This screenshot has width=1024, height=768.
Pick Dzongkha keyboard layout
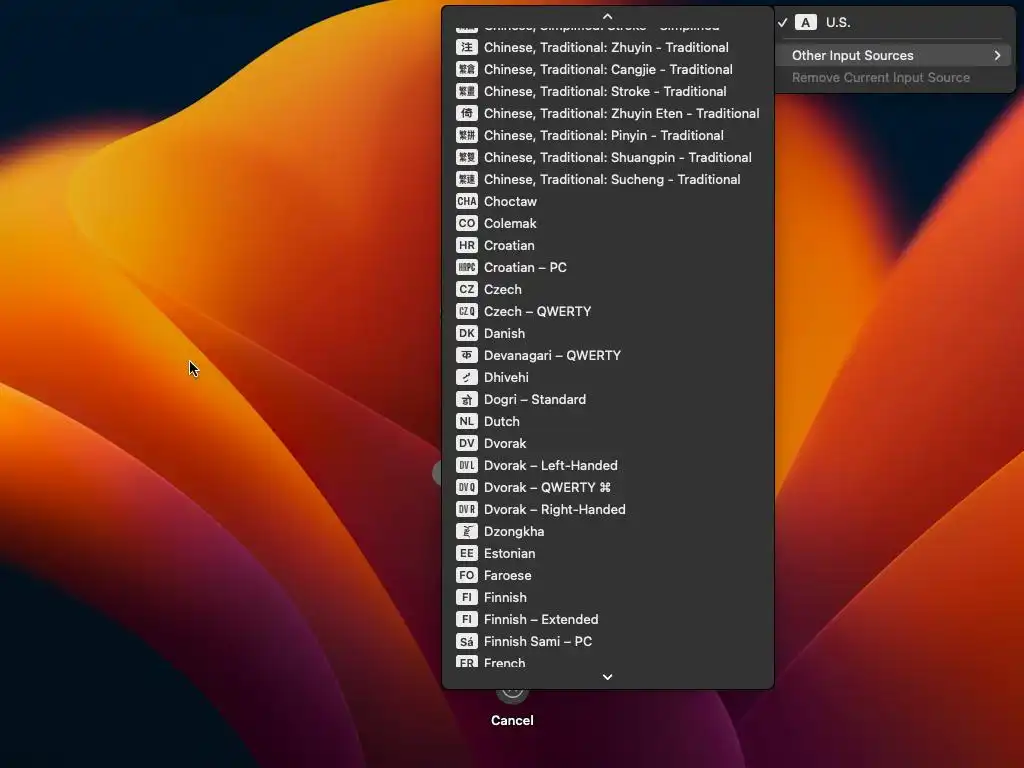pyautogui.click(x=607, y=531)
